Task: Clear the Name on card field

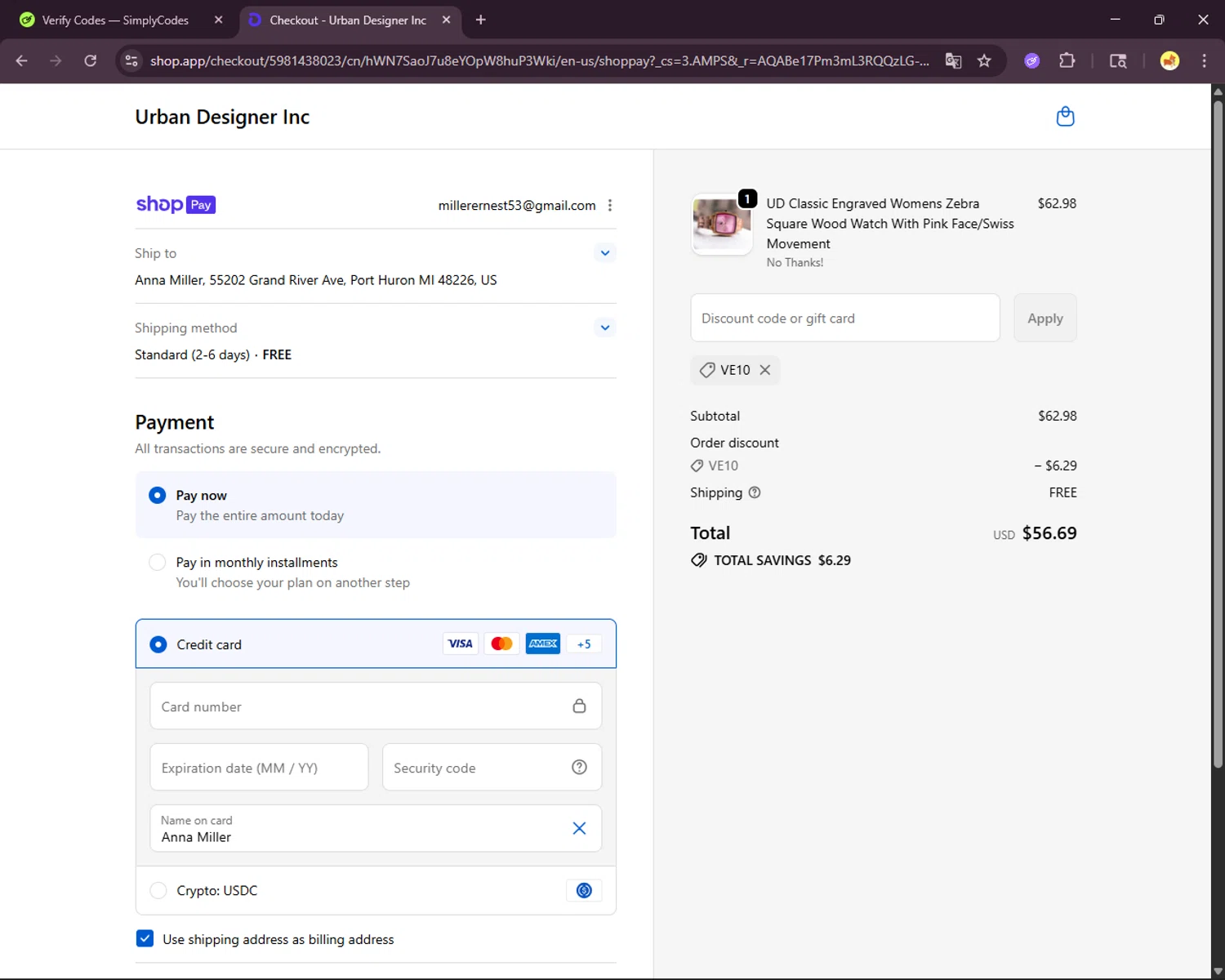Action: [579, 828]
